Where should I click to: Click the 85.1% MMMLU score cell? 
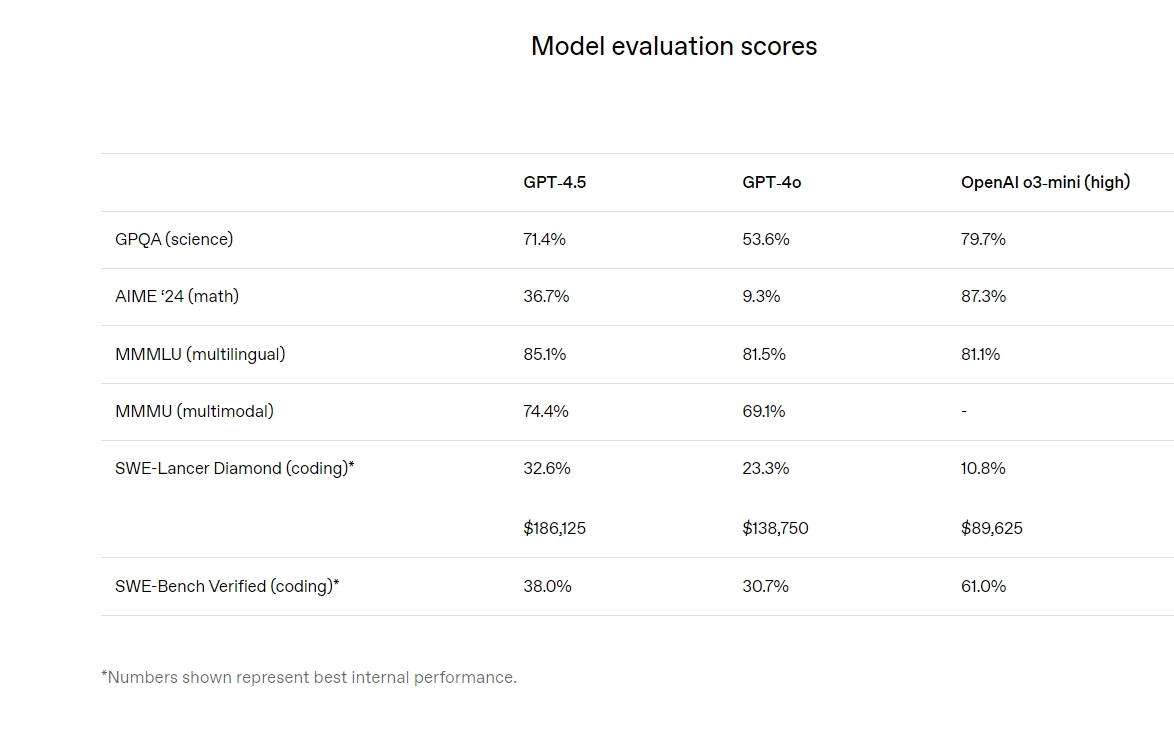(544, 354)
